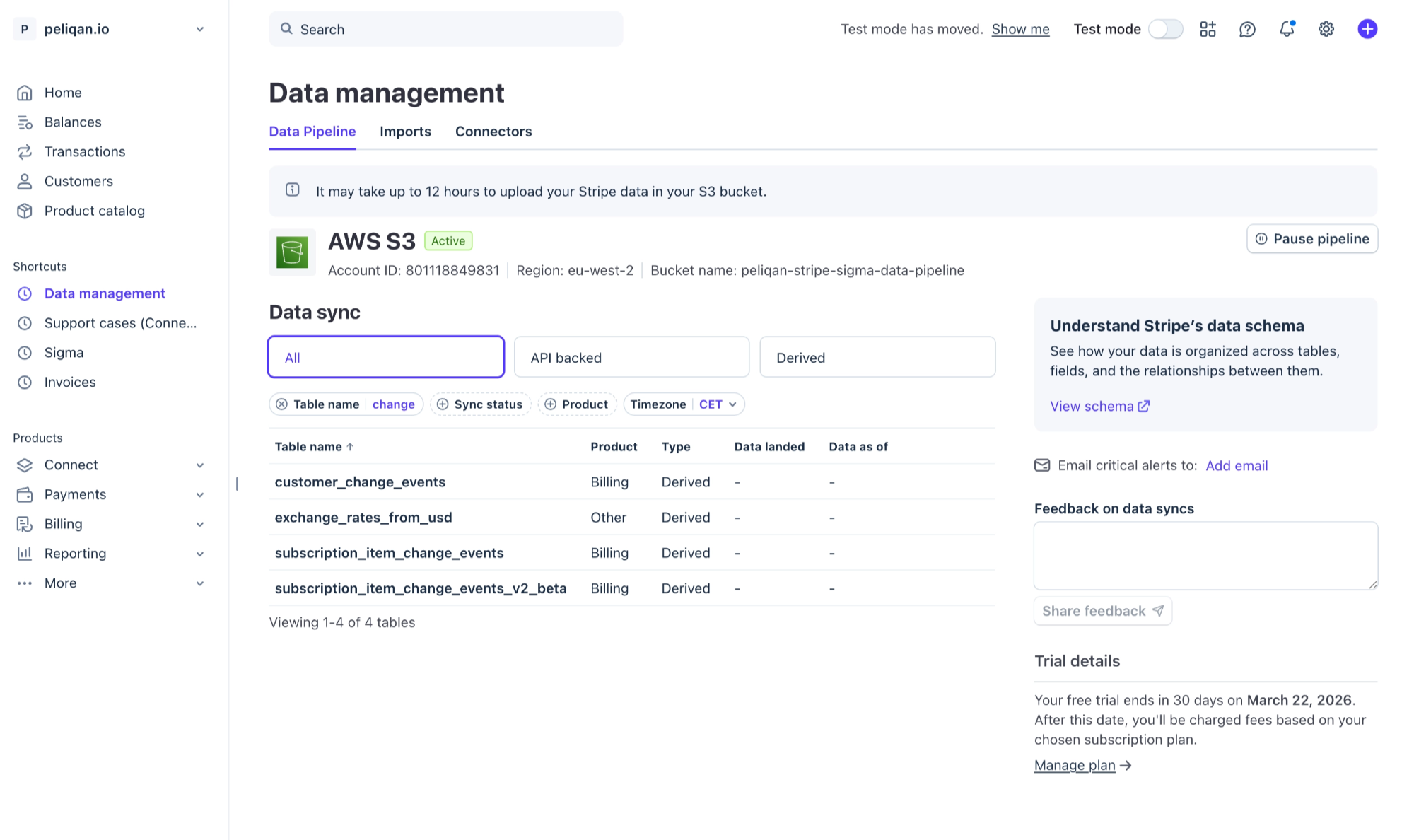Click the Balances sidebar icon
The height and width of the screenshot is (840, 1414).
coord(25,122)
